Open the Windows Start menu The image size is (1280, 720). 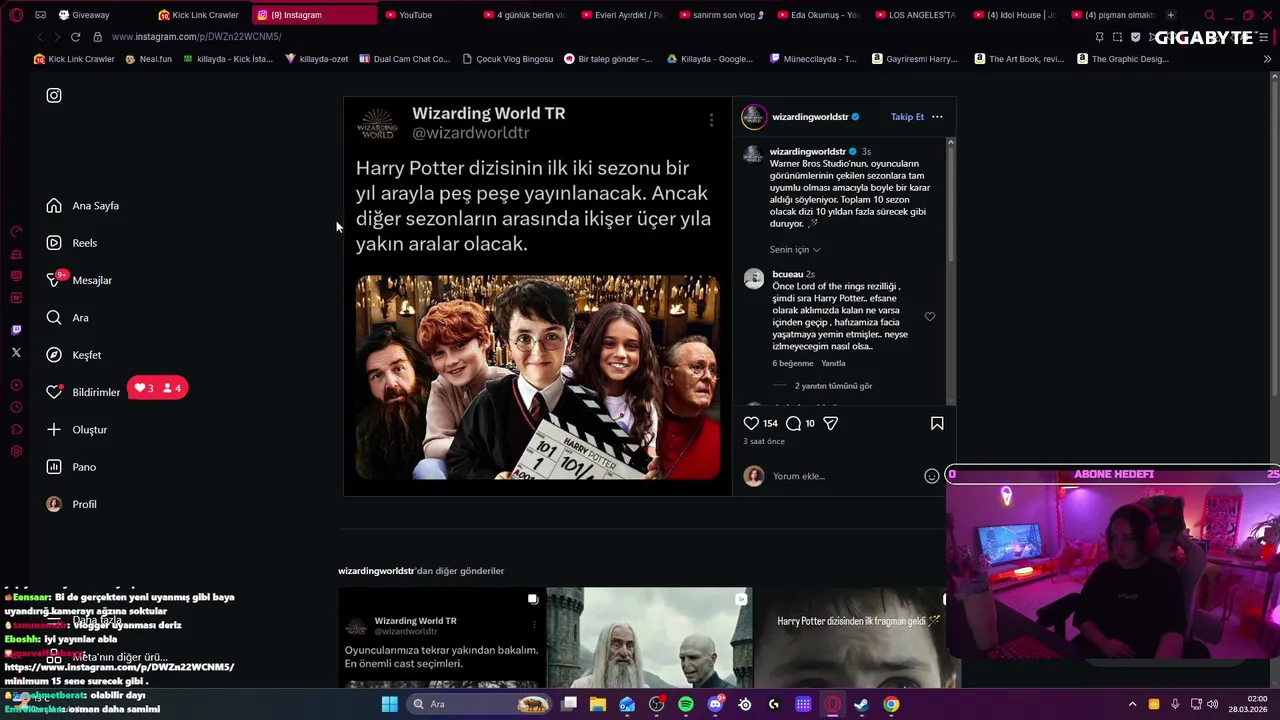point(389,704)
